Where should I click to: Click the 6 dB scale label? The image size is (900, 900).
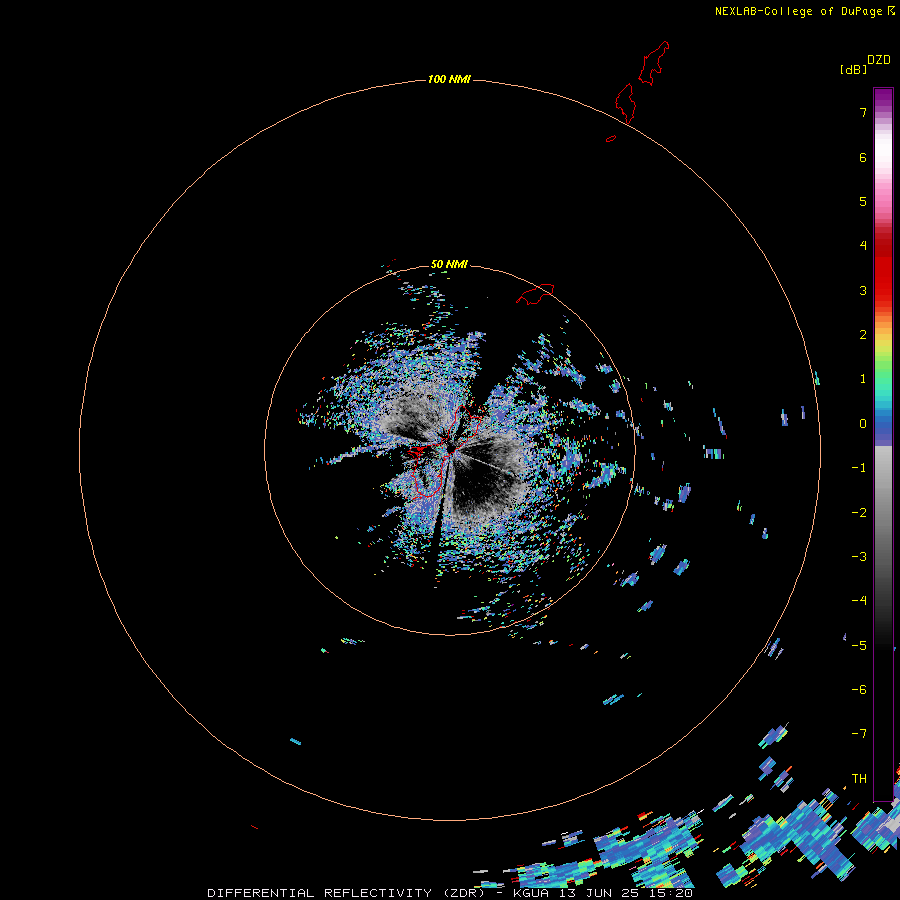click(x=863, y=157)
